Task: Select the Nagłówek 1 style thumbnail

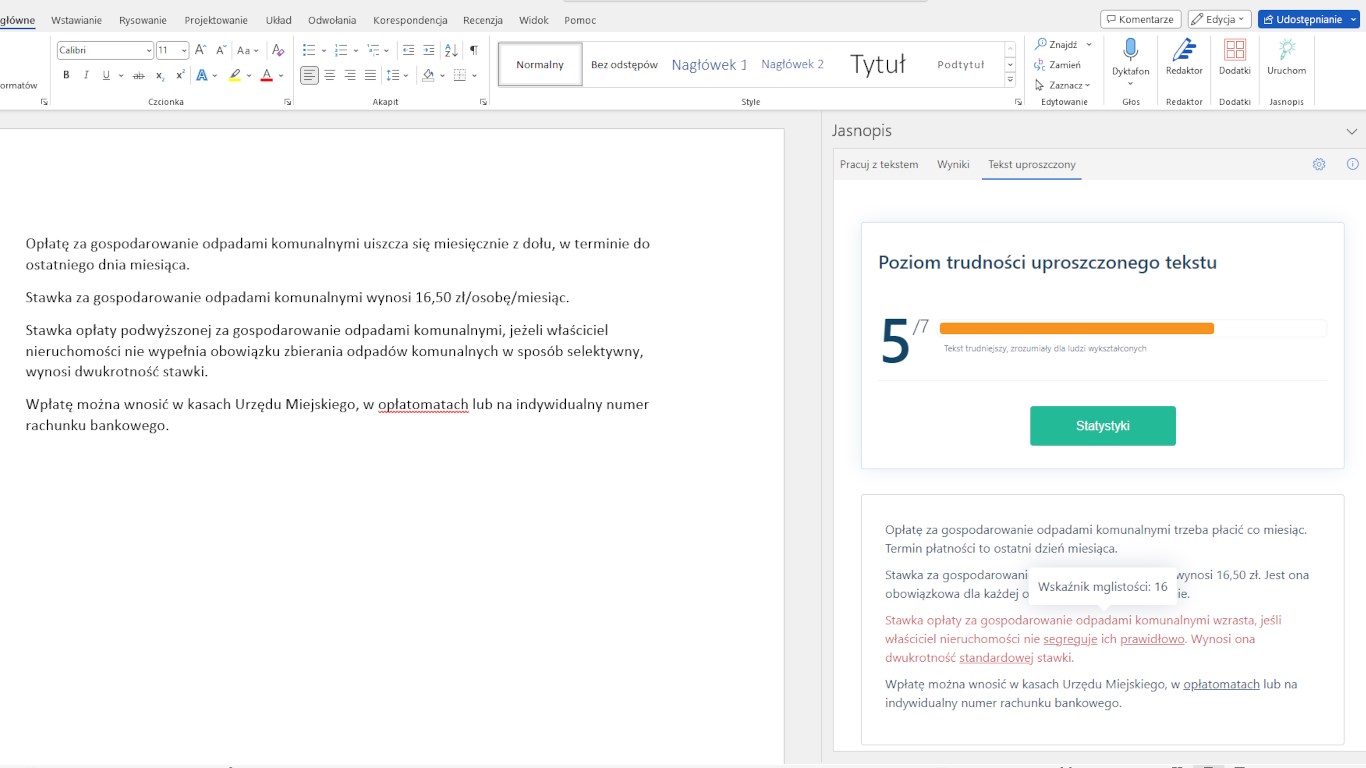Action: click(709, 65)
